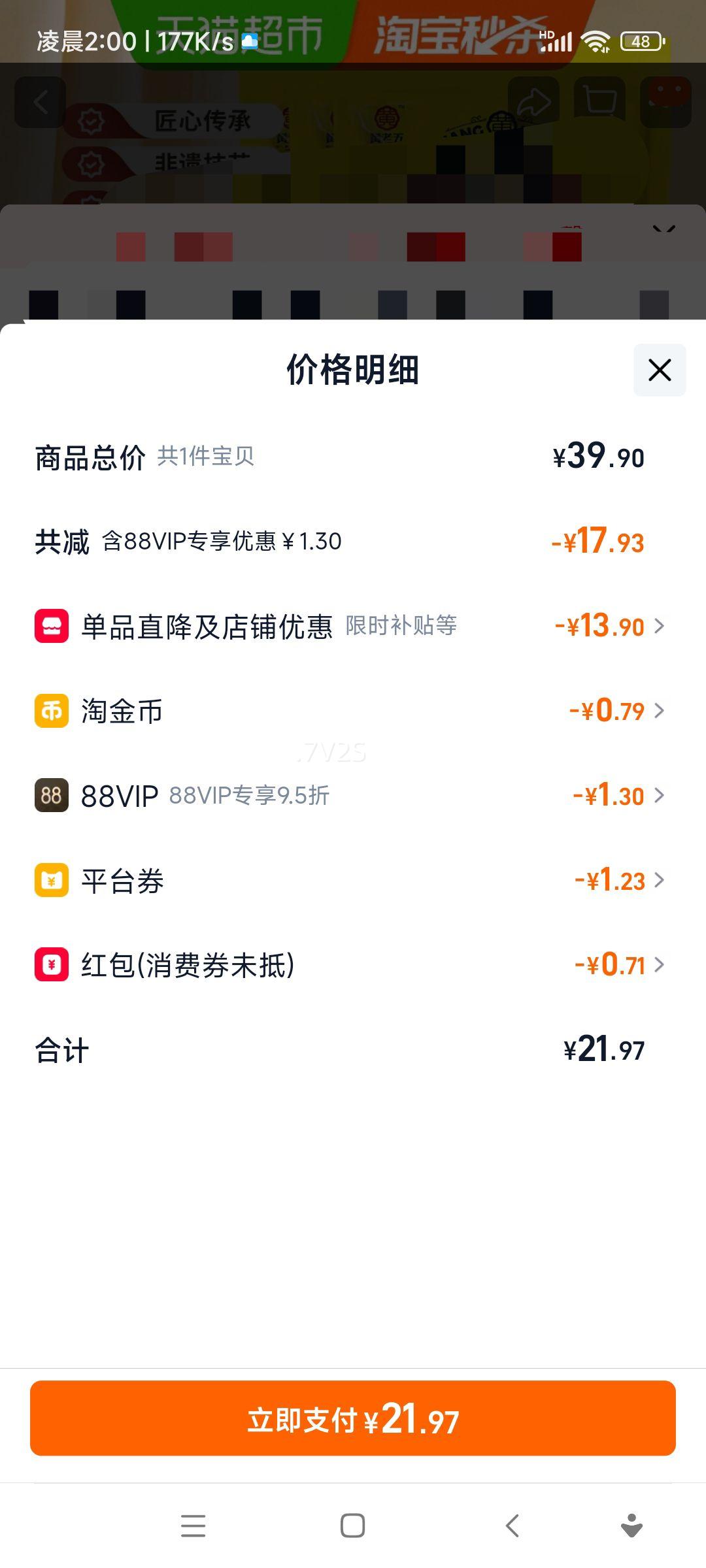Tap the 淘金币 coin icon
This screenshot has width=706, height=1568.
click(52, 711)
